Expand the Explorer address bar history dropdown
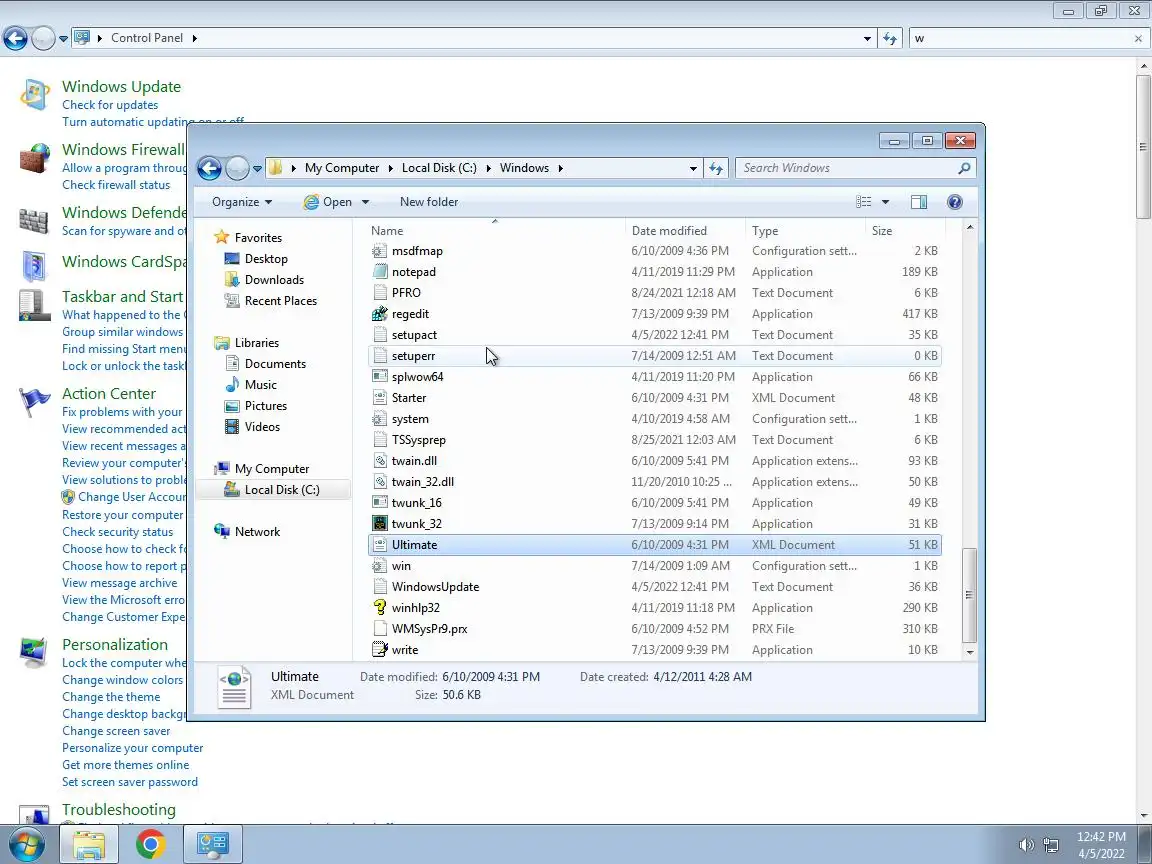The image size is (1152, 864). (x=693, y=168)
